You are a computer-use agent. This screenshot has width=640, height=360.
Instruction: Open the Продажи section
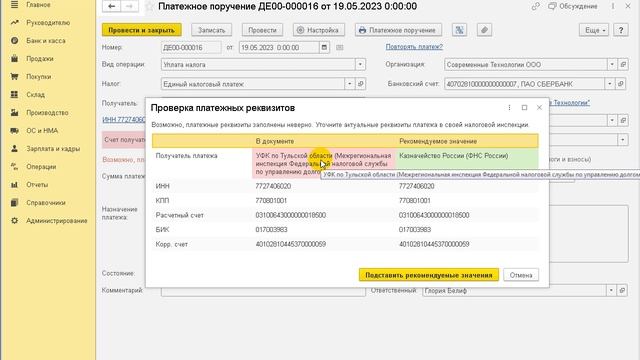pos(40,59)
